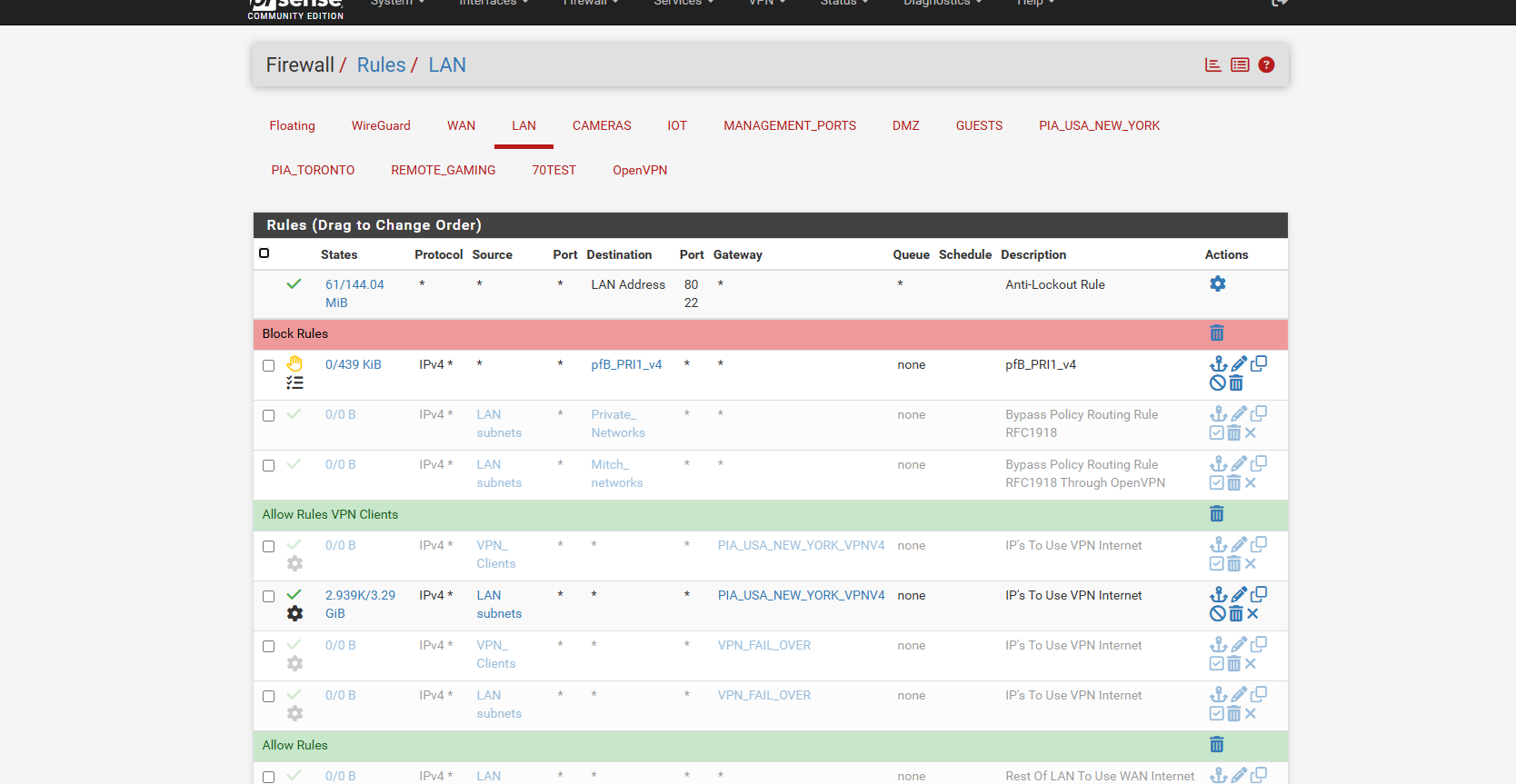The height and width of the screenshot is (784, 1516).
Task: Click schedule list icon on pfB_PRI1_v4 row
Action: [x=294, y=382]
